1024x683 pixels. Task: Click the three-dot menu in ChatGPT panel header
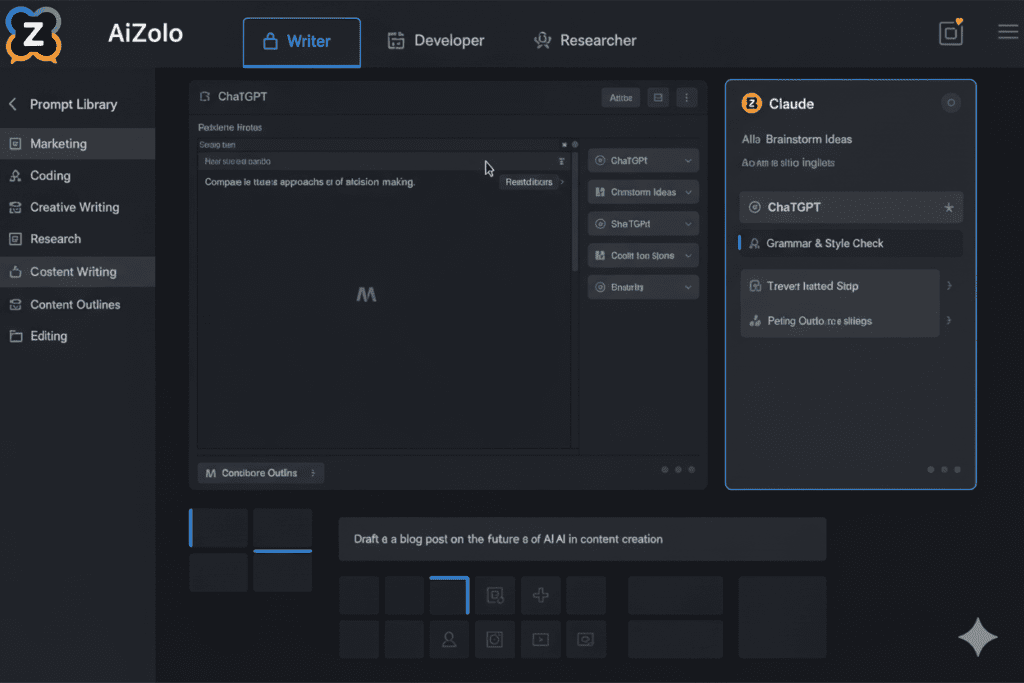click(685, 97)
